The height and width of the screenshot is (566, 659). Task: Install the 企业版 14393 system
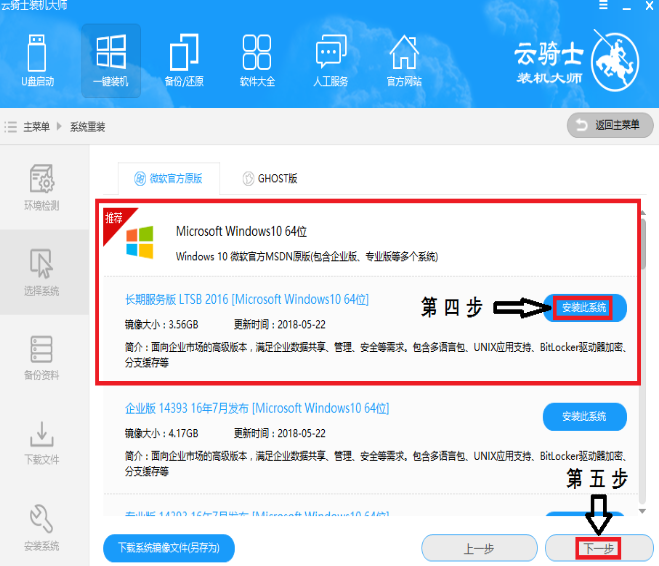585,416
